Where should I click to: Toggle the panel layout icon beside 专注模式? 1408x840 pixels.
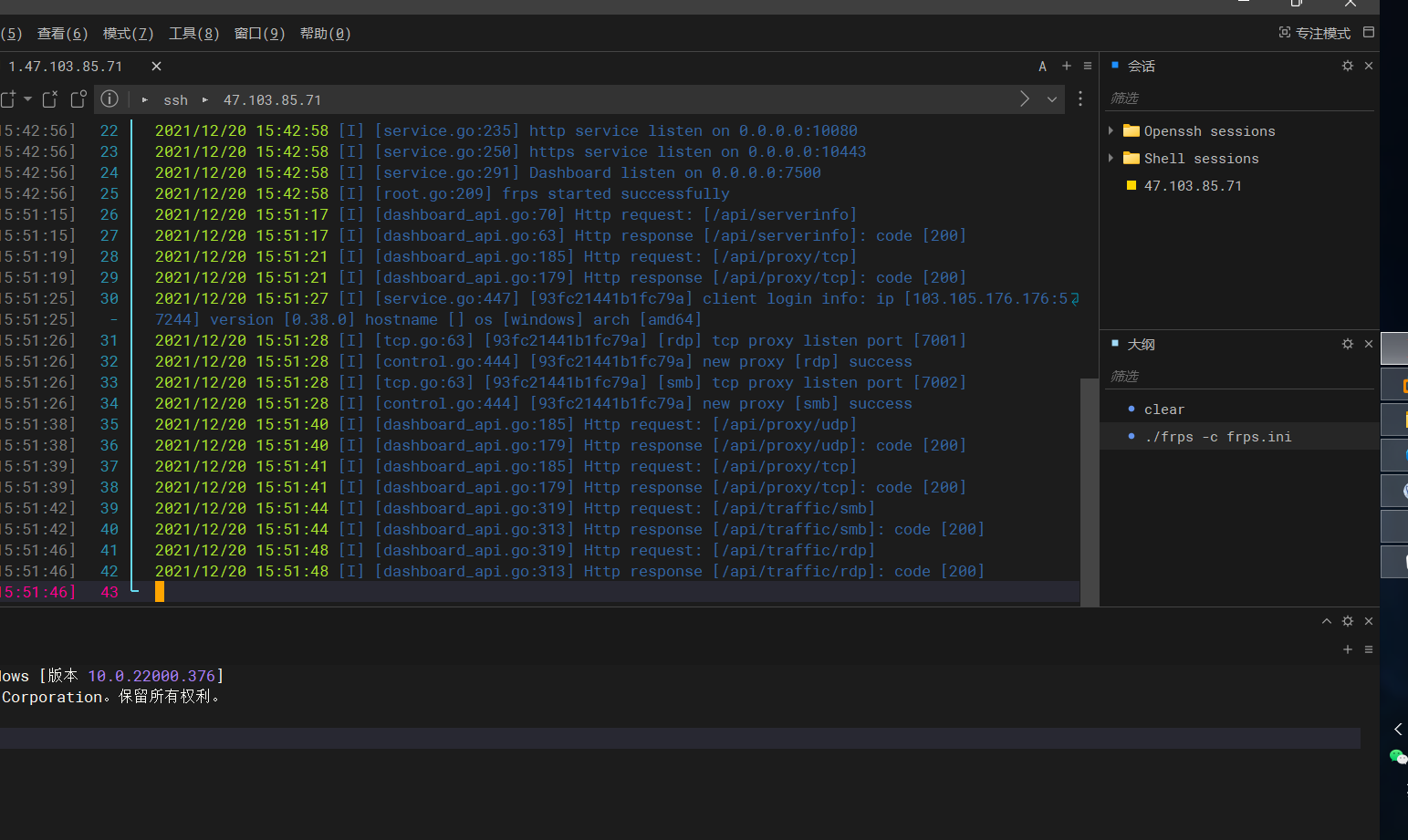[1369, 32]
